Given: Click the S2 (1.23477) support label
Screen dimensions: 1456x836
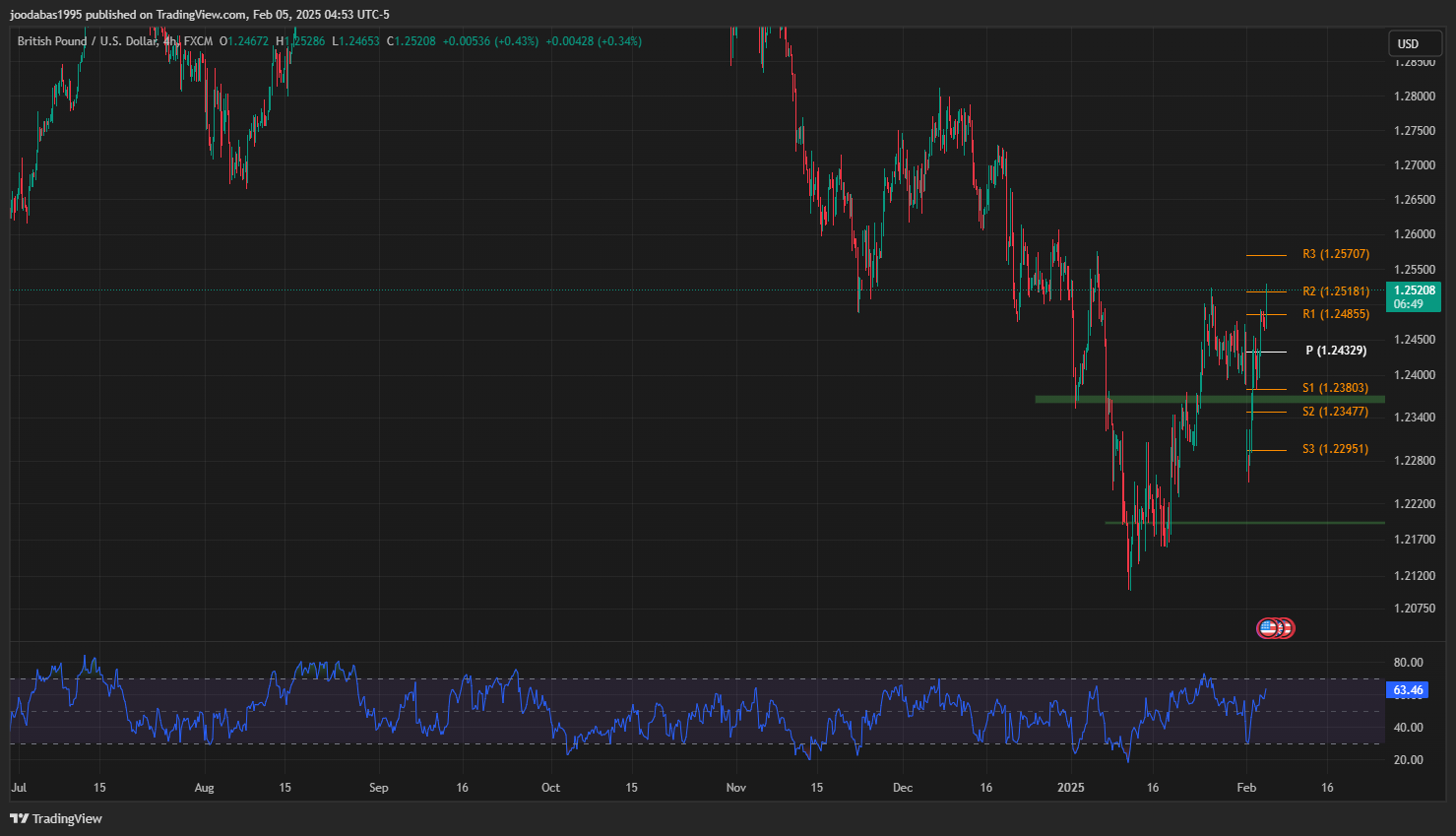Looking at the screenshot, I should (x=1335, y=412).
